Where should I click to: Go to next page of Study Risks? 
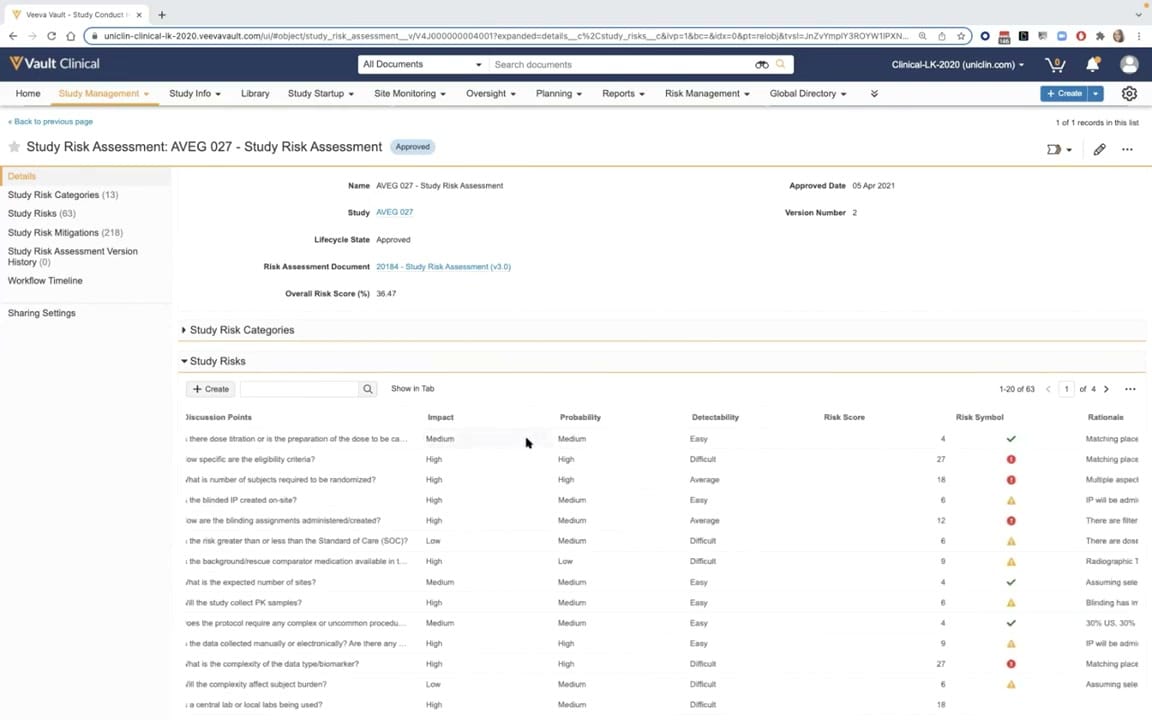pos(1106,389)
